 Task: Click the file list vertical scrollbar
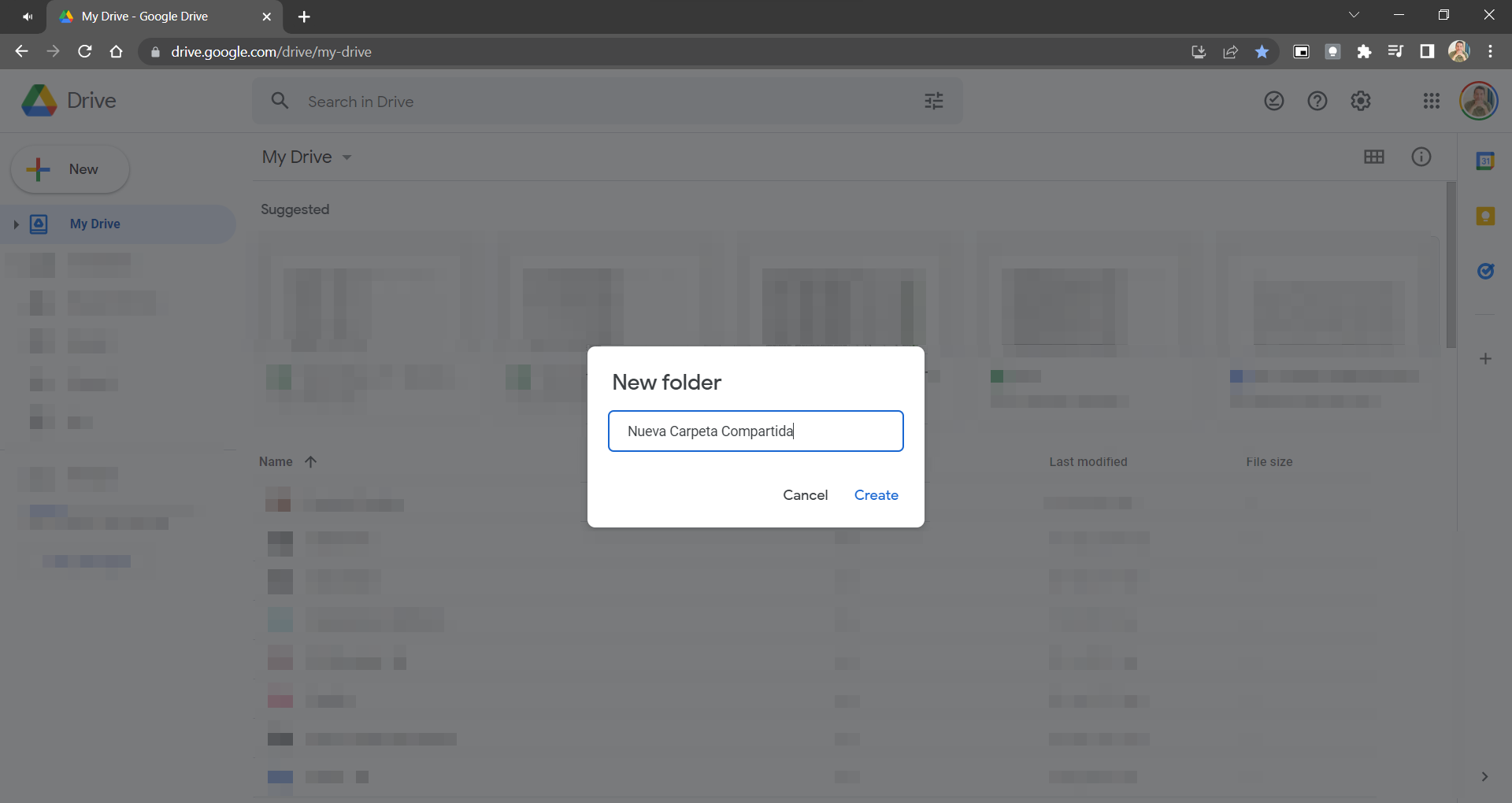click(1451, 265)
